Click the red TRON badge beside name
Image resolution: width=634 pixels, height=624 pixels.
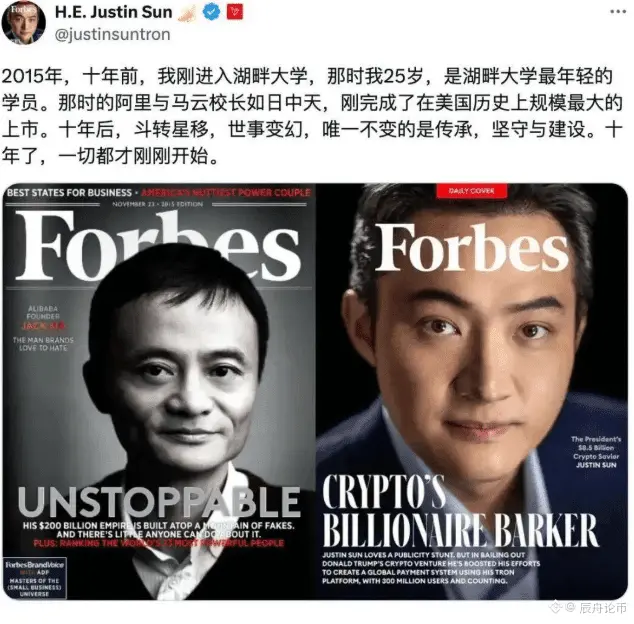point(235,12)
